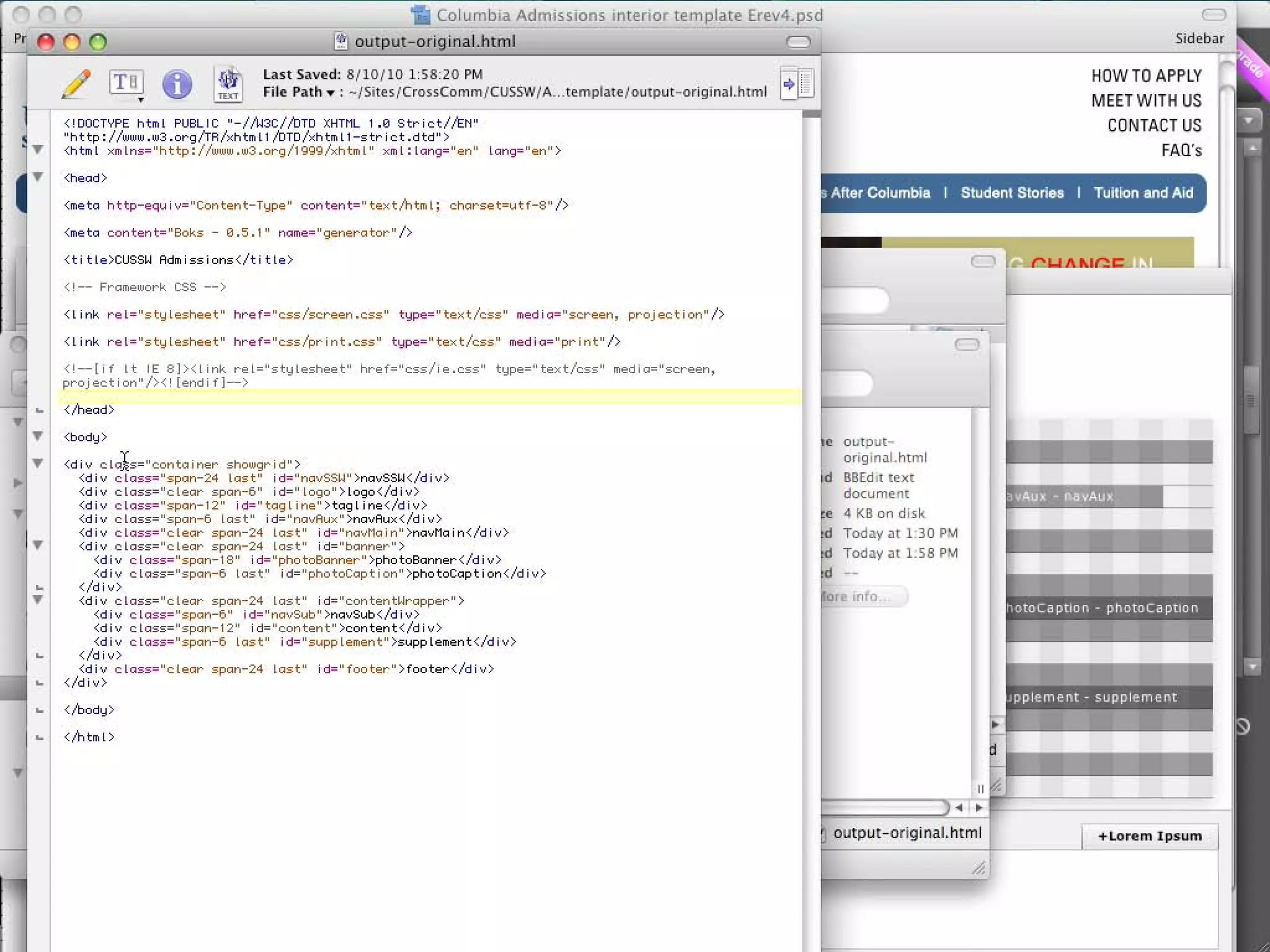The image size is (1270, 952).
Task: Click HOW TO APPLY link
Action: pos(1146,76)
